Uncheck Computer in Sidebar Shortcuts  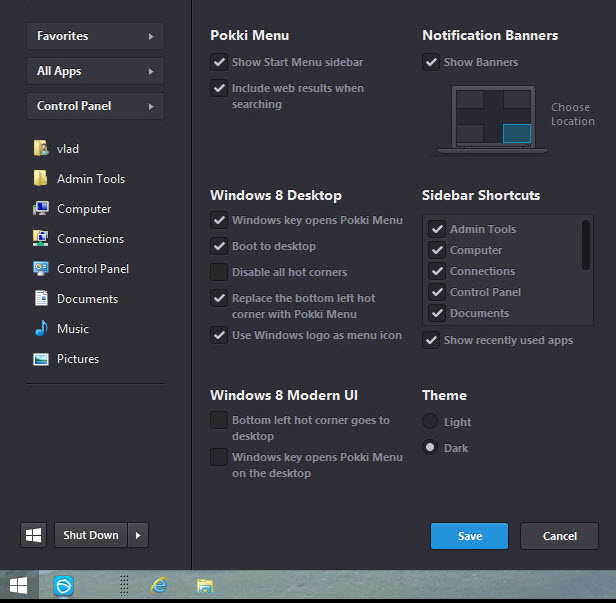pyautogui.click(x=437, y=250)
